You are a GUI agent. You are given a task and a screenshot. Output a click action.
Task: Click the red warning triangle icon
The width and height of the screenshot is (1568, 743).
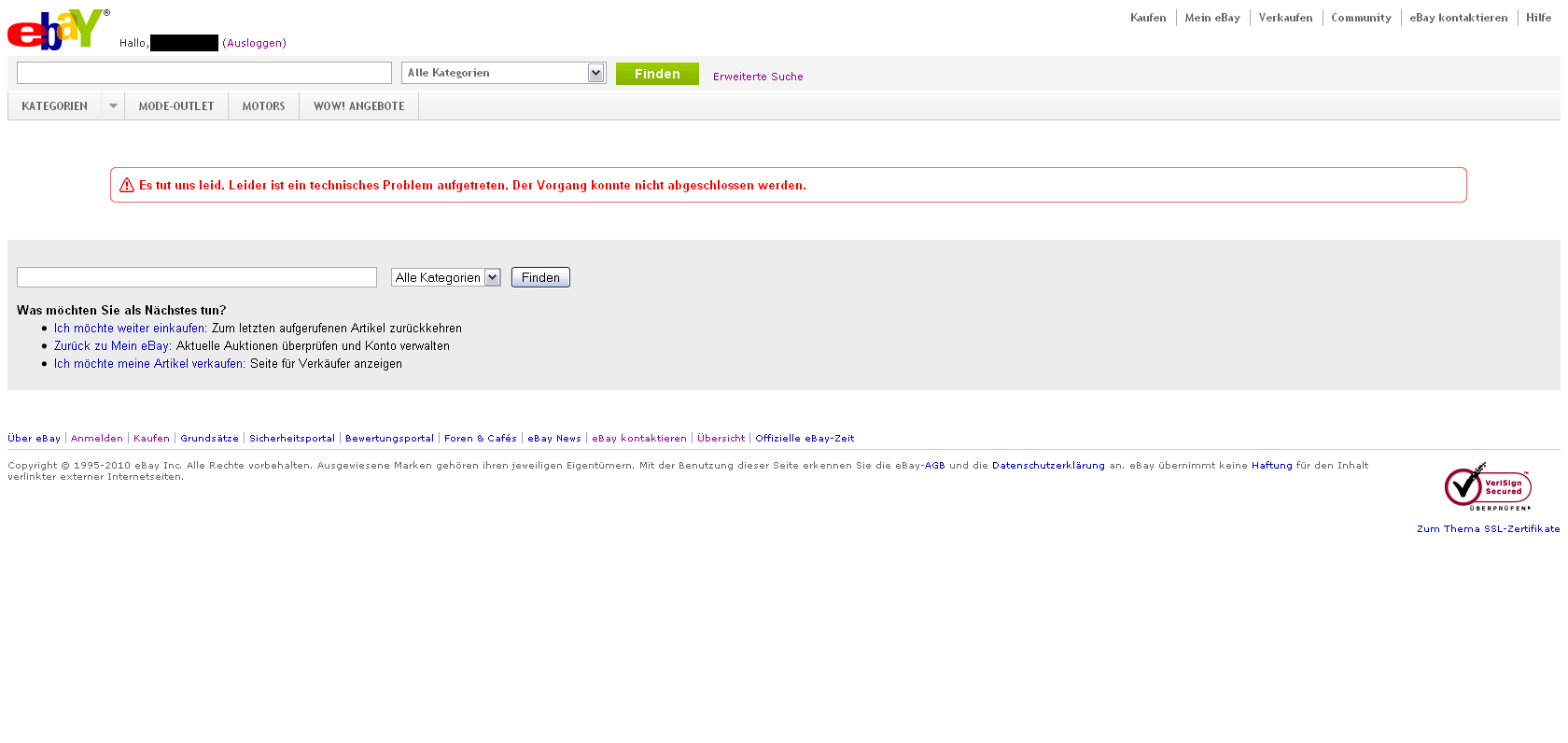pyautogui.click(x=127, y=185)
